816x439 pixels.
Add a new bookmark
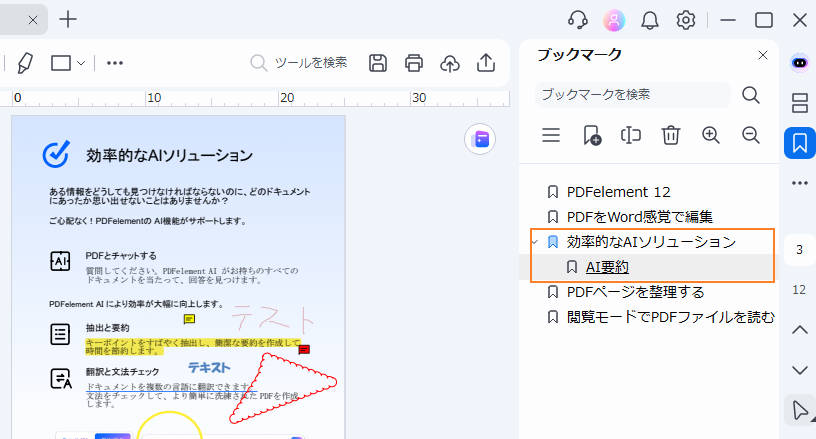point(592,135)
